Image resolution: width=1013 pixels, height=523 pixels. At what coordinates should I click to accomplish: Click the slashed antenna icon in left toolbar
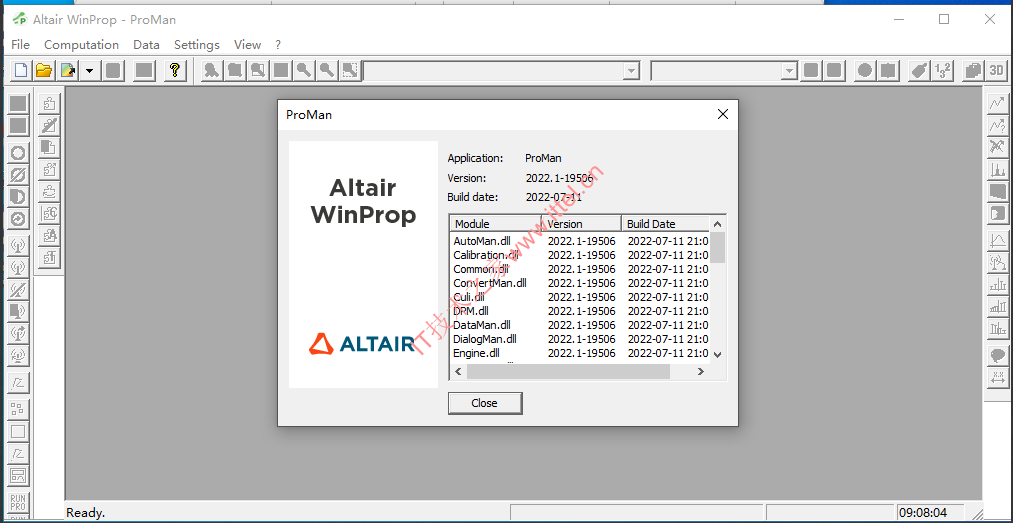click(x=19, y=289)
